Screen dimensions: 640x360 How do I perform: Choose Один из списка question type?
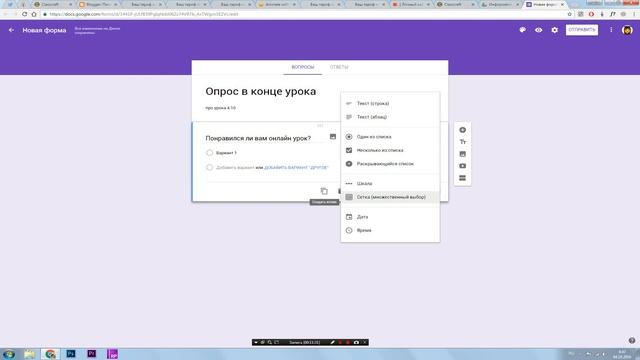pos(390,137)
